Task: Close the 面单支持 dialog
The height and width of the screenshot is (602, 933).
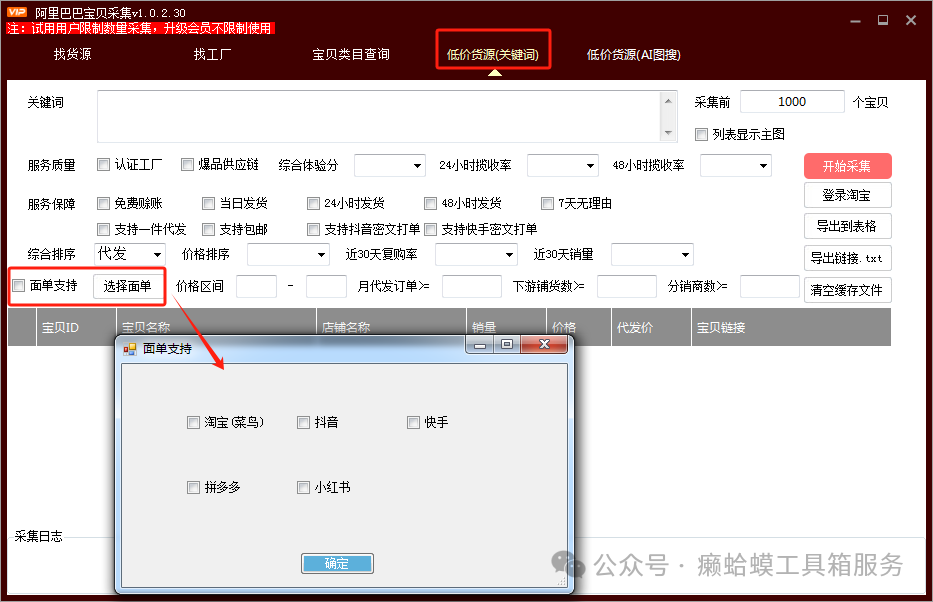Action: (544, 344)
